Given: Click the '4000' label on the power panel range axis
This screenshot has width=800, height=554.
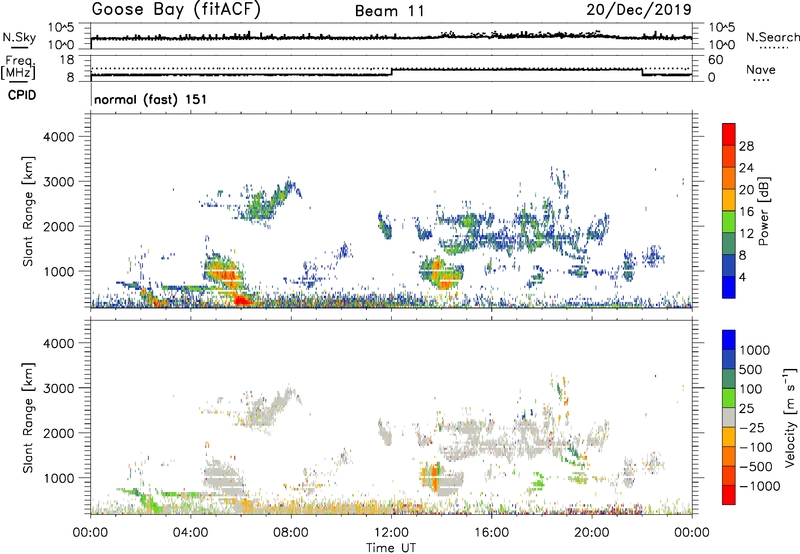Looking at the screenshot, I should click(x=58, y=137).
